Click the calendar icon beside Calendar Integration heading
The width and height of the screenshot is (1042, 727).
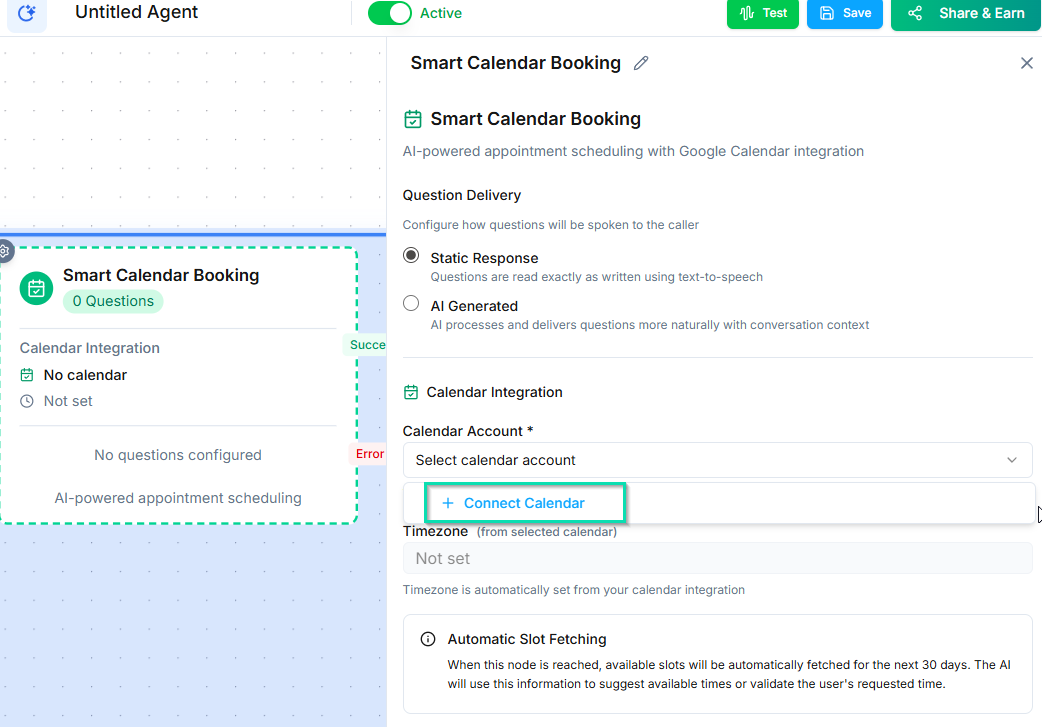(413, 392)
